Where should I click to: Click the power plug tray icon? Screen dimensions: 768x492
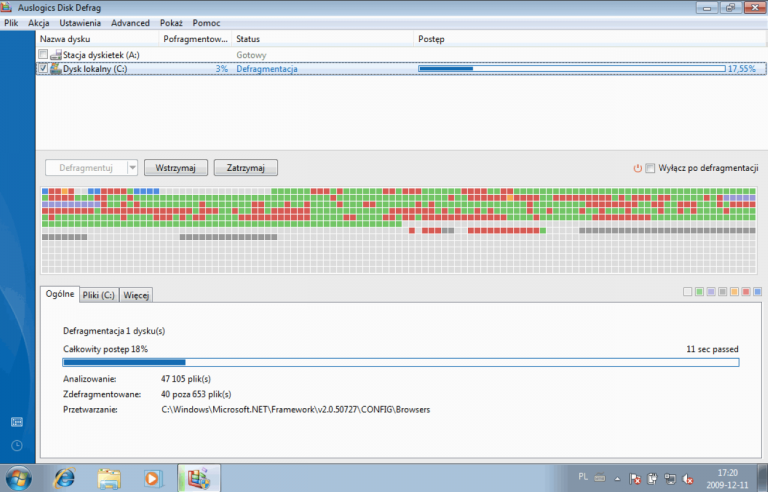tap(652, 479)
